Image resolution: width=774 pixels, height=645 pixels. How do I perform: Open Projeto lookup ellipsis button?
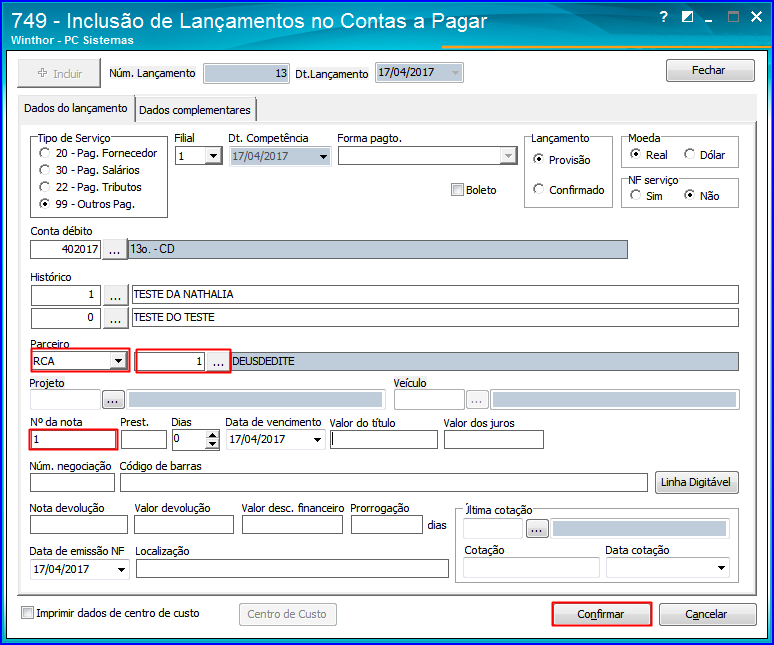(x=113, y=399)
